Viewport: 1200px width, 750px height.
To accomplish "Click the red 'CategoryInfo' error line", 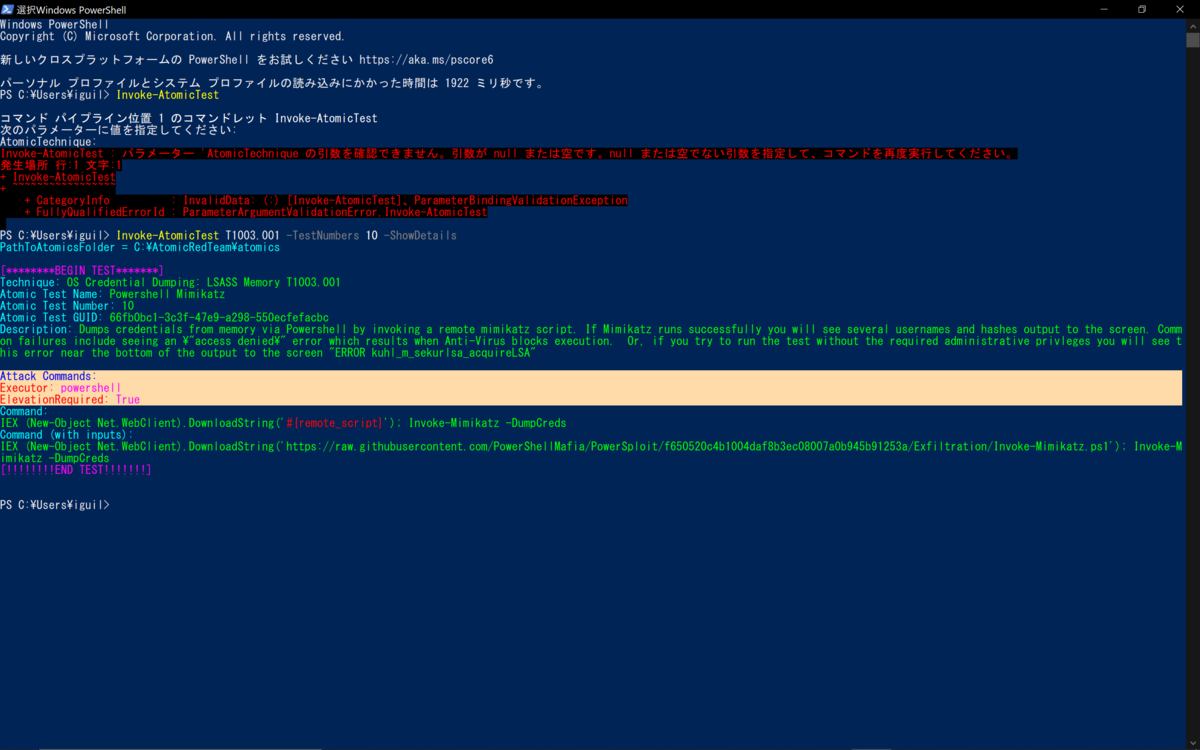I will (x=326, y=200).
